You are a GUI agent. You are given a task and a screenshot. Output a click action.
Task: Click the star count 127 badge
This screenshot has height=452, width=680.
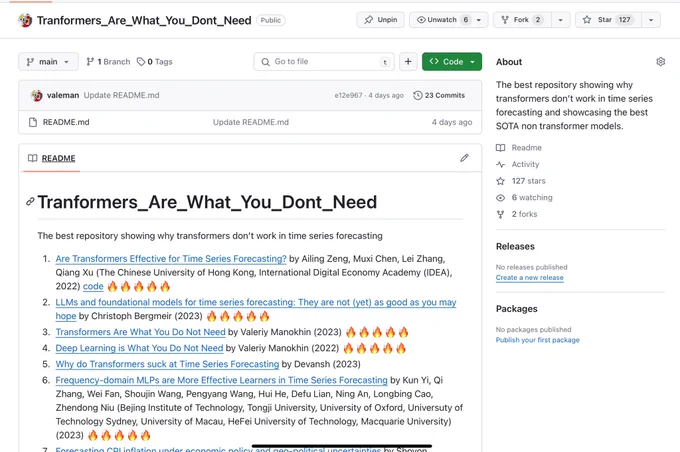click(x=624, y=20)
